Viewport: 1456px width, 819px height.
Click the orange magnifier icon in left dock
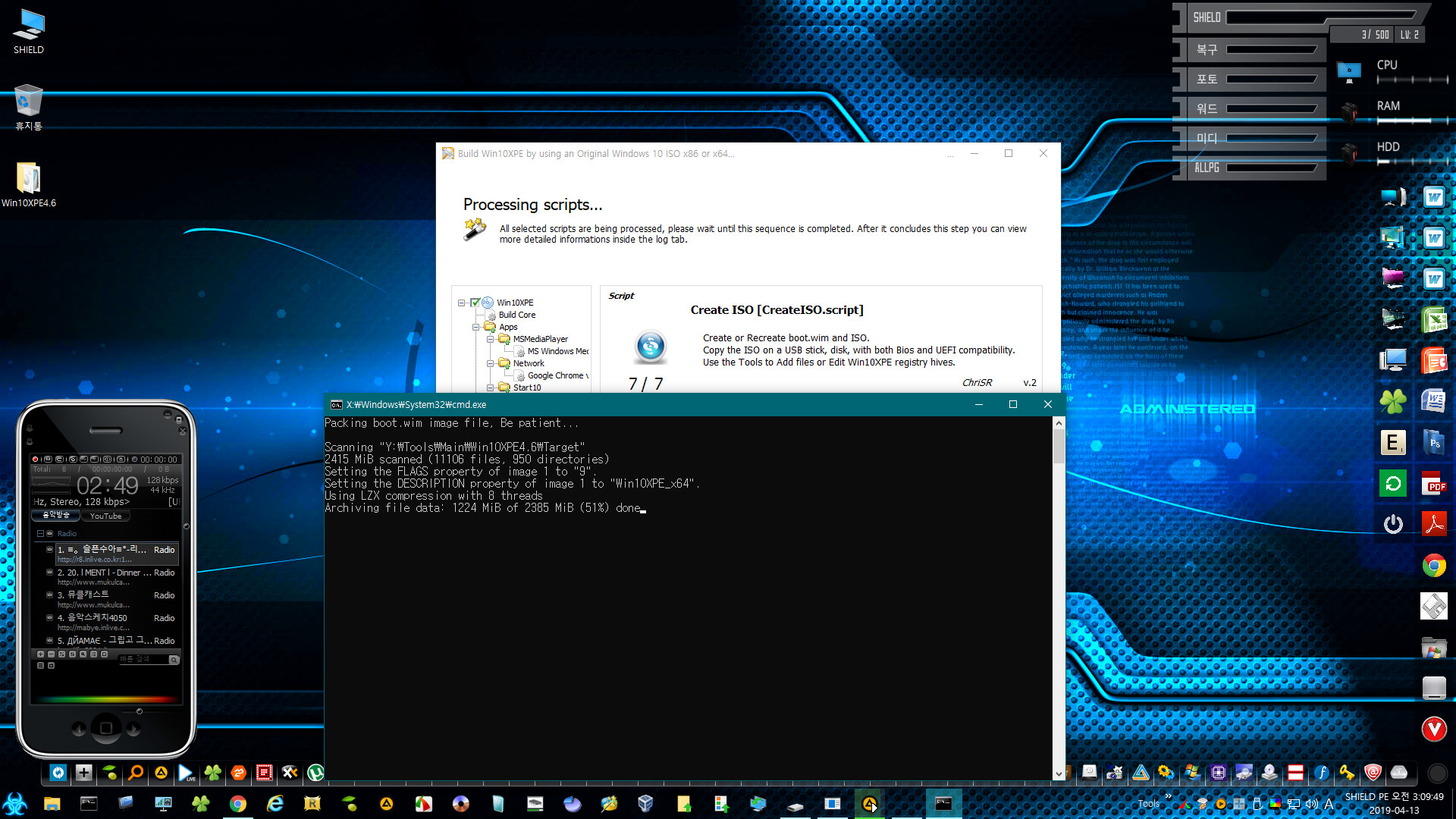pos(136,773)
